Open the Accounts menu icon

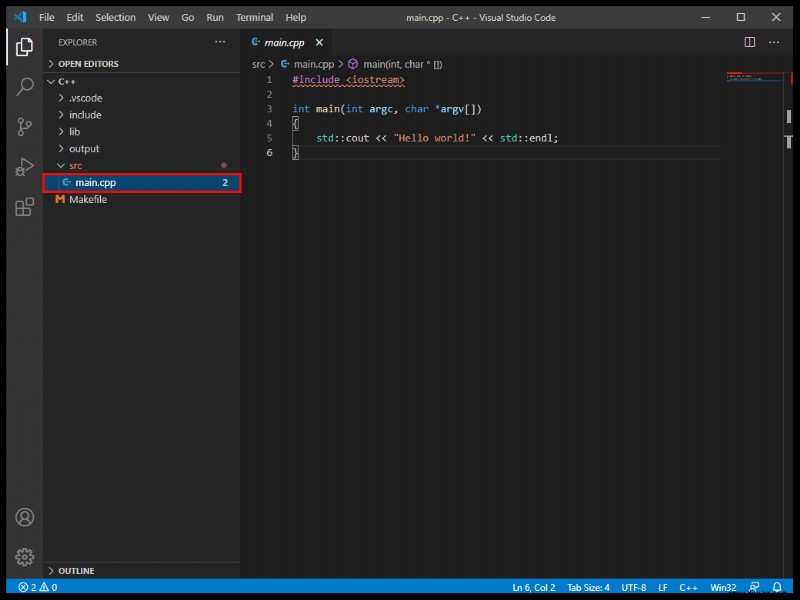24,517
